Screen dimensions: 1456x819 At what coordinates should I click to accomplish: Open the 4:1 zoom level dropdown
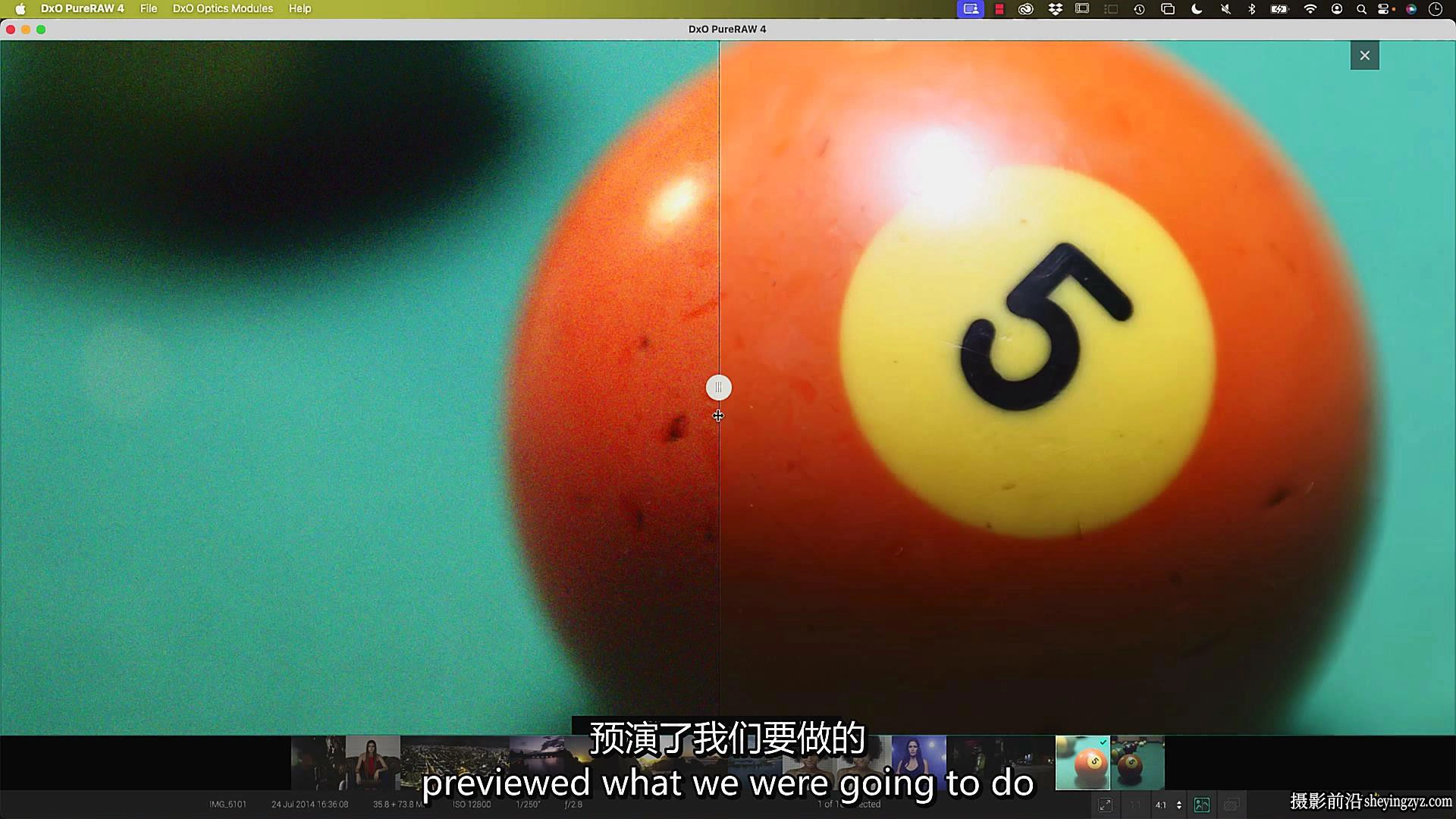[x=1168, y=805]
